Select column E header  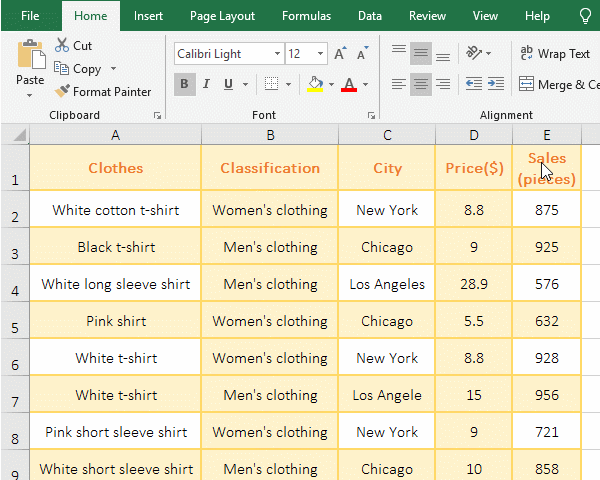[x=547, y=135]
